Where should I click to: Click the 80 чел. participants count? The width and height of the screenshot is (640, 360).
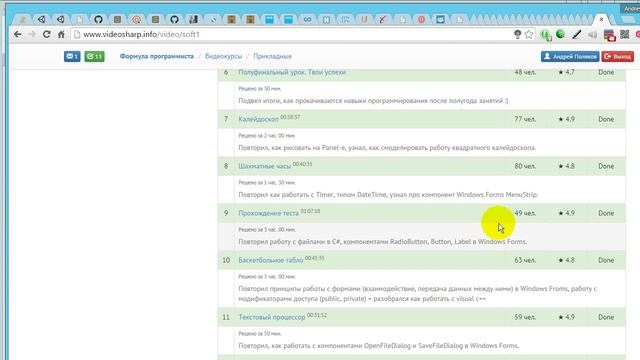point(525,166)
